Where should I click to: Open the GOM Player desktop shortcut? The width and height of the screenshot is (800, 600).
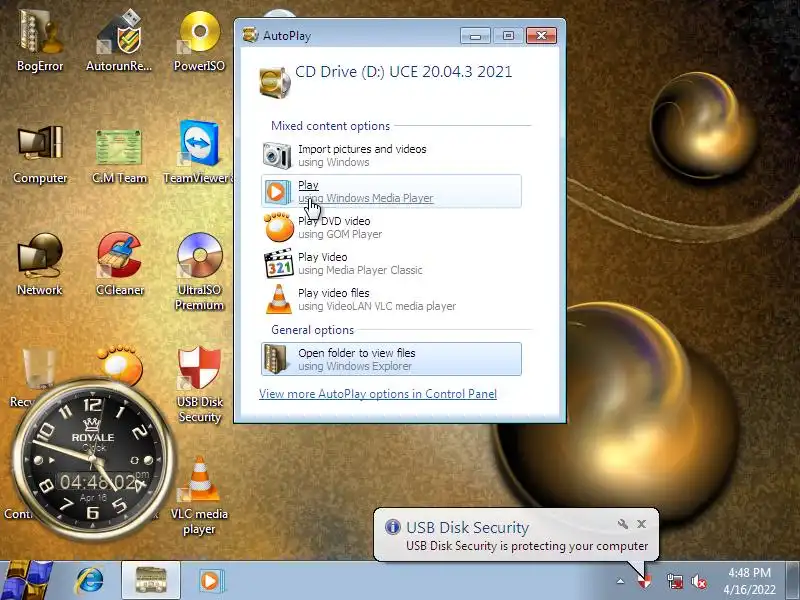(119, 363)
